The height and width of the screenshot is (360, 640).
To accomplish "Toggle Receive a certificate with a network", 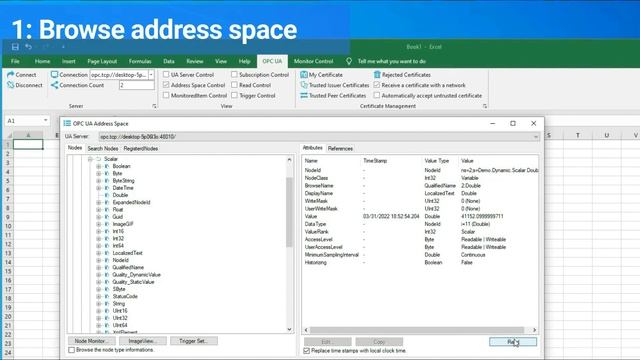I will [377, 85].
